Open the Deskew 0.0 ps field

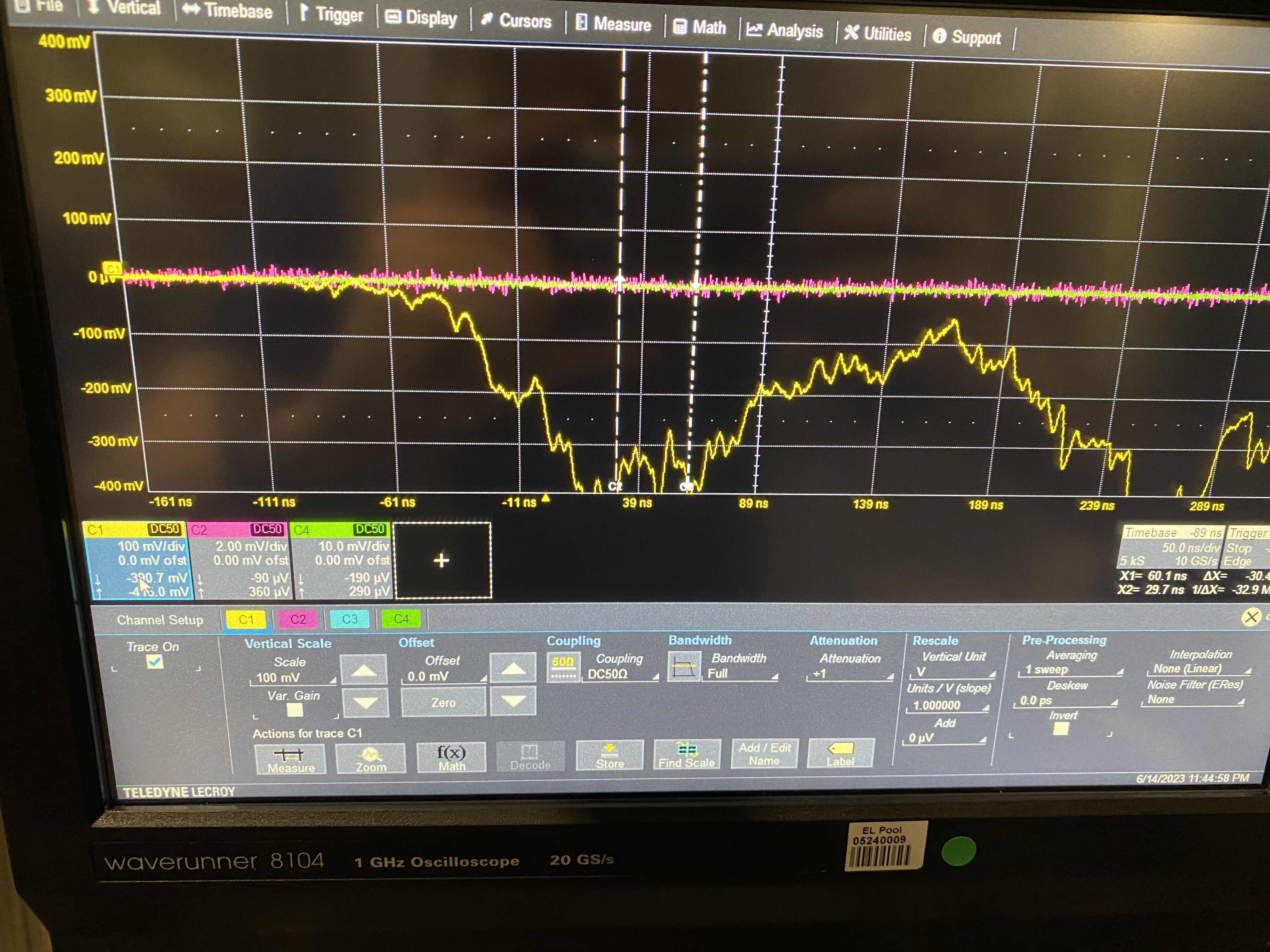tap(1065, 701)
